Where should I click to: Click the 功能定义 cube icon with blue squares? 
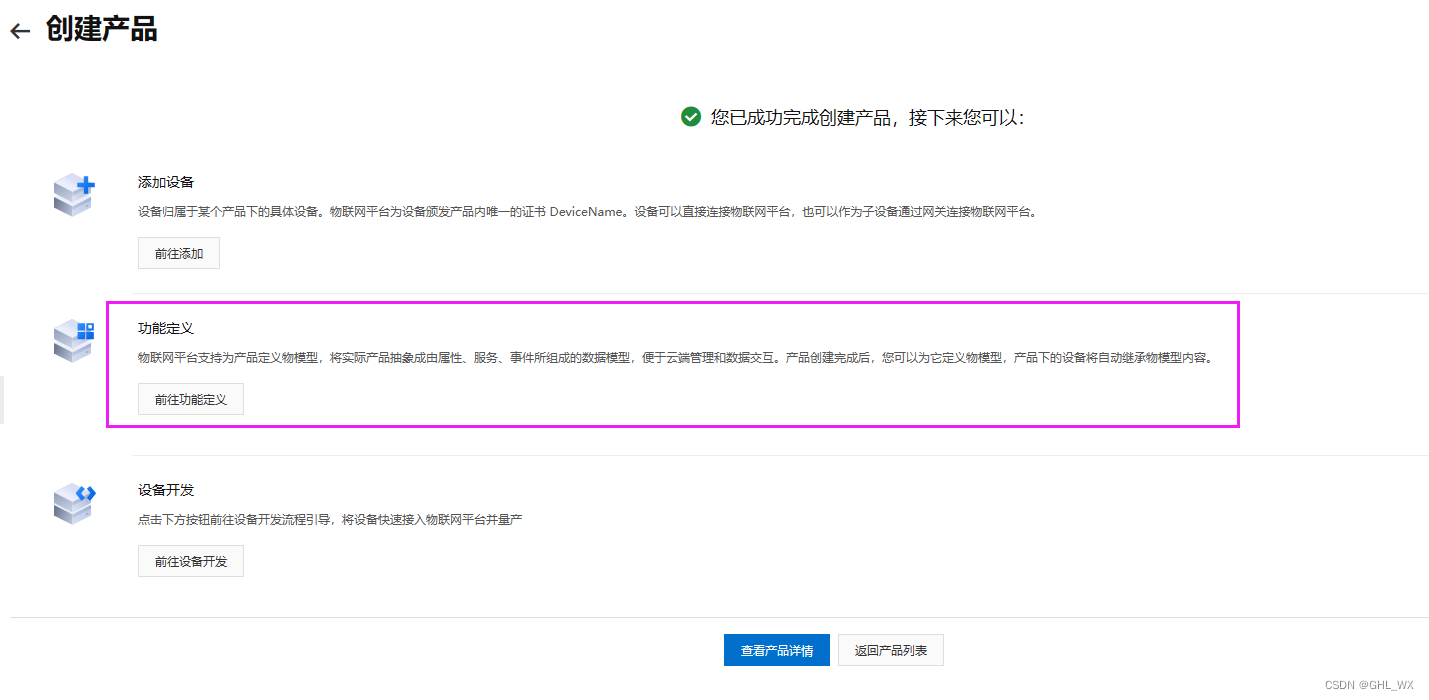click(x=73, y=342)
